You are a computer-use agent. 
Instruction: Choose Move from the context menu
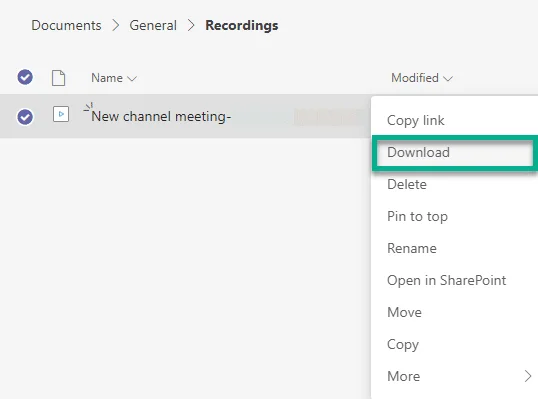point(404,312)
